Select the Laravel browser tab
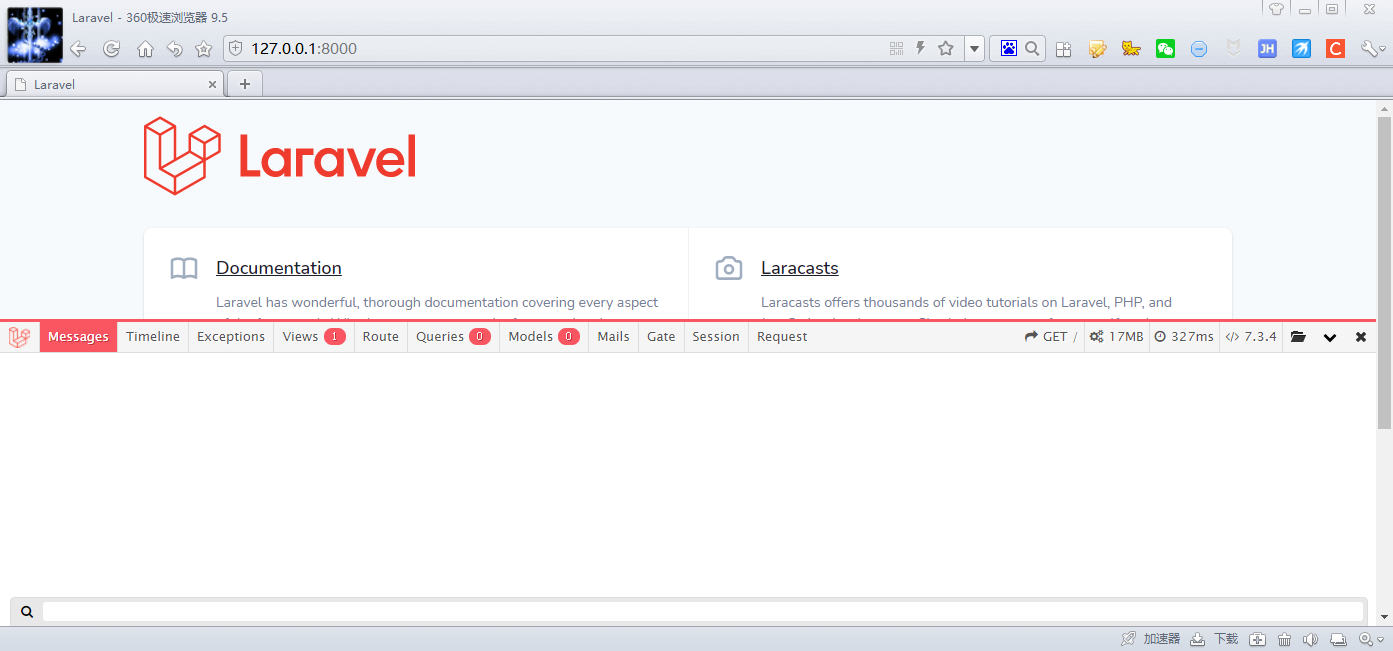This screenshot has height=651, width=1393. (x=114, y=84)
